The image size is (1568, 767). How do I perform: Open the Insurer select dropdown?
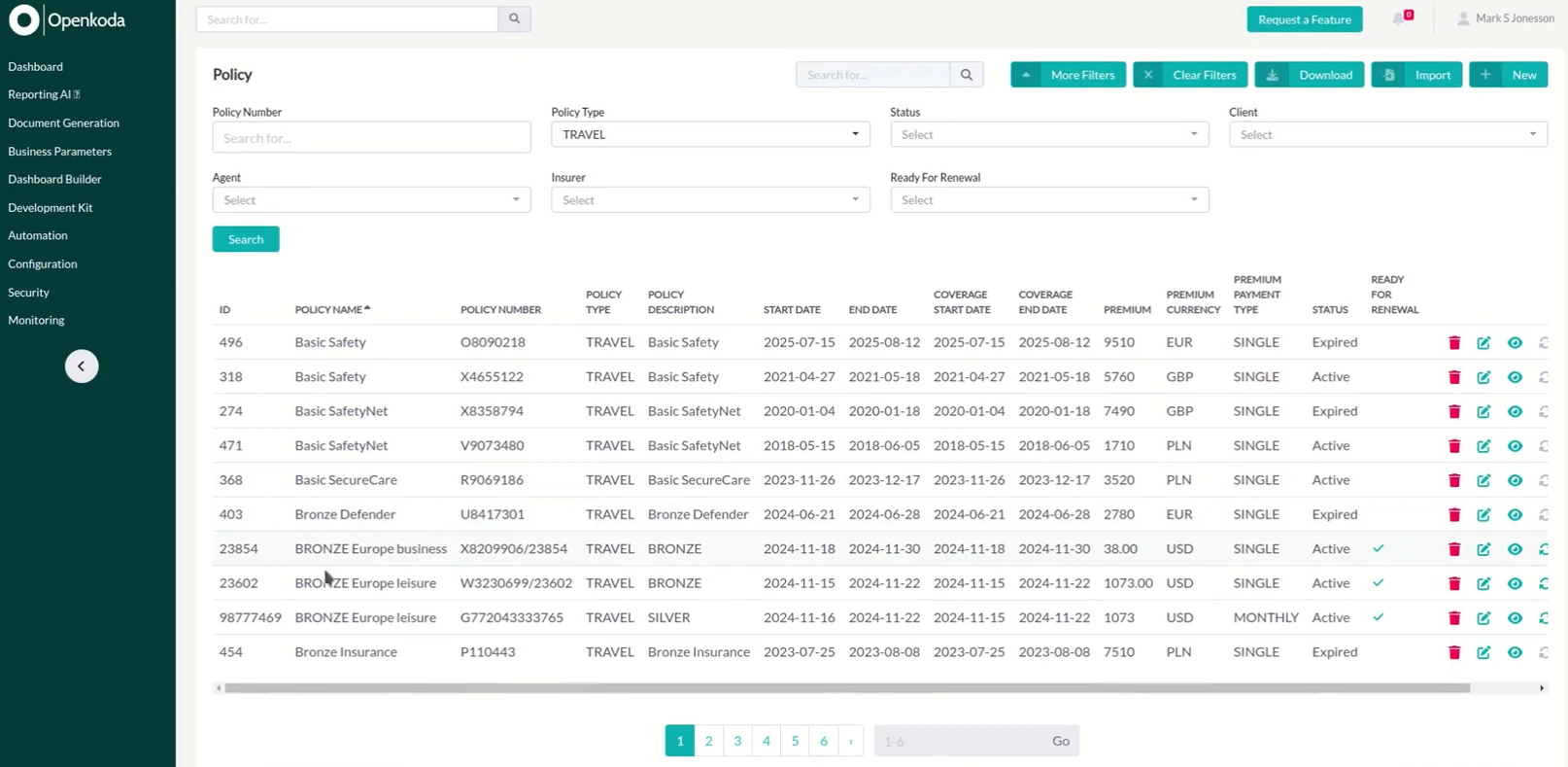click(x=710, y=200)
